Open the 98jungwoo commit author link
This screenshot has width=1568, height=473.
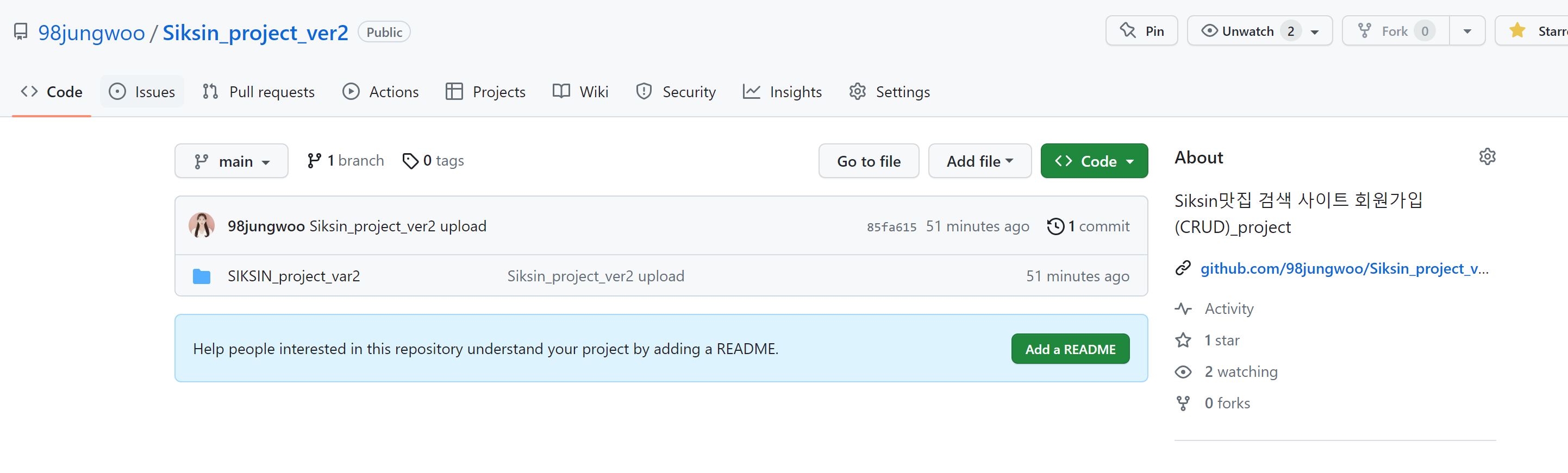tap(266, 226)
